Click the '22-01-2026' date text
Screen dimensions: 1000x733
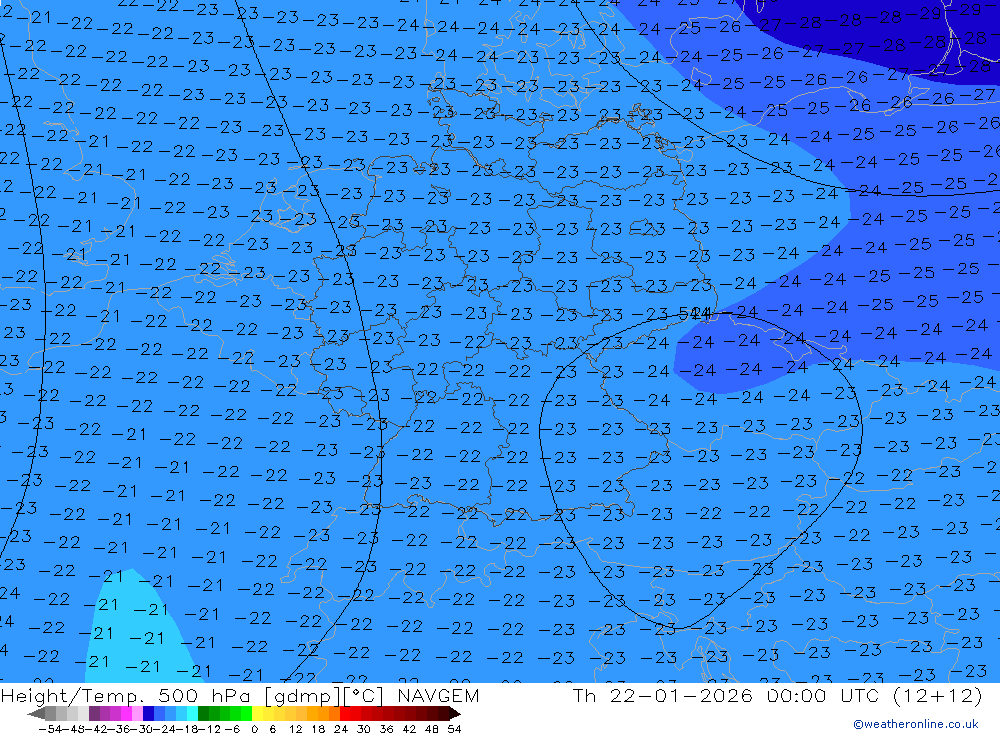click(x=681, y=696)
